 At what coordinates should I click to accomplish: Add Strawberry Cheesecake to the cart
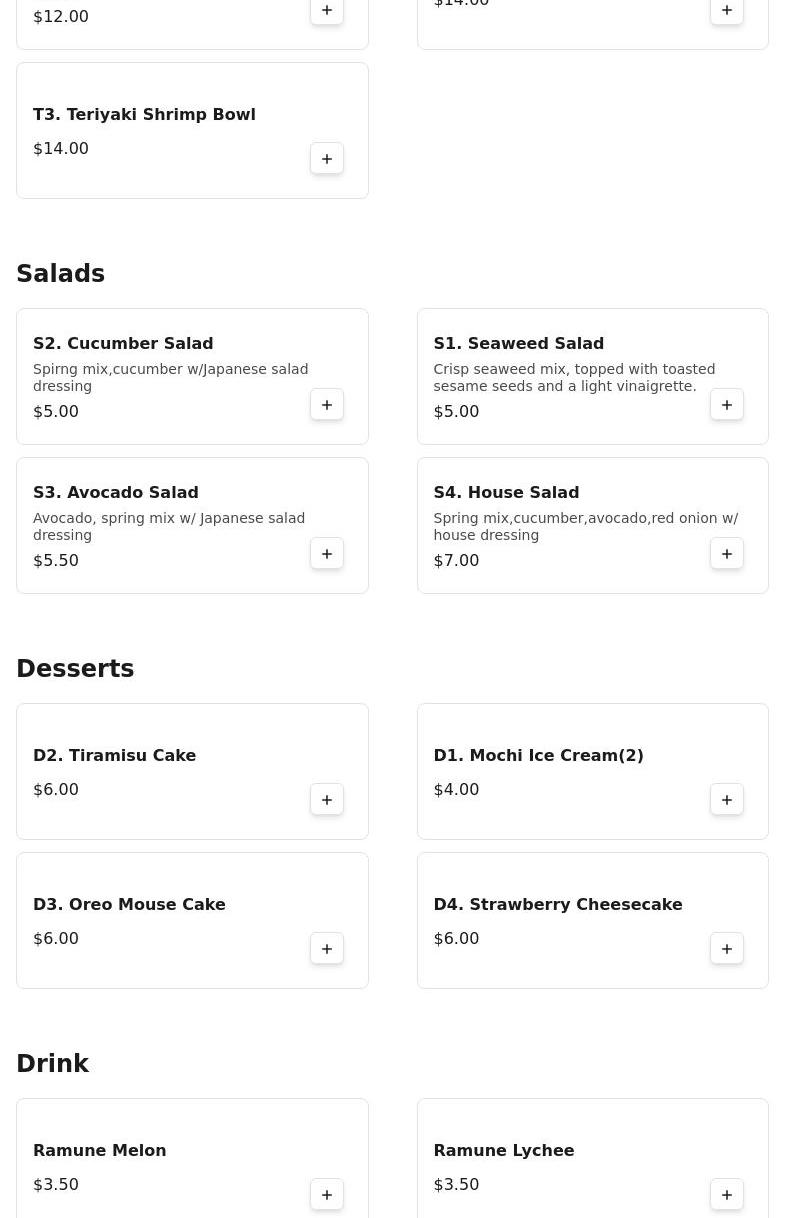(727, 949)
